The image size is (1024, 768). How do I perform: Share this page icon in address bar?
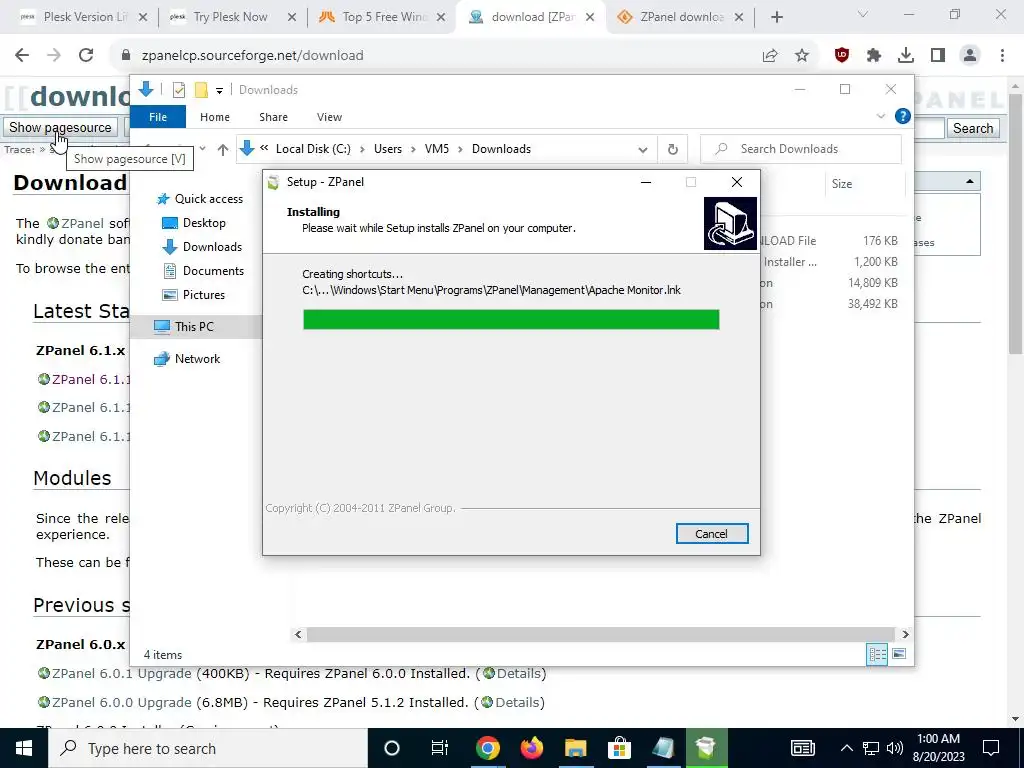pyautogui.click(x=770, y=56)
